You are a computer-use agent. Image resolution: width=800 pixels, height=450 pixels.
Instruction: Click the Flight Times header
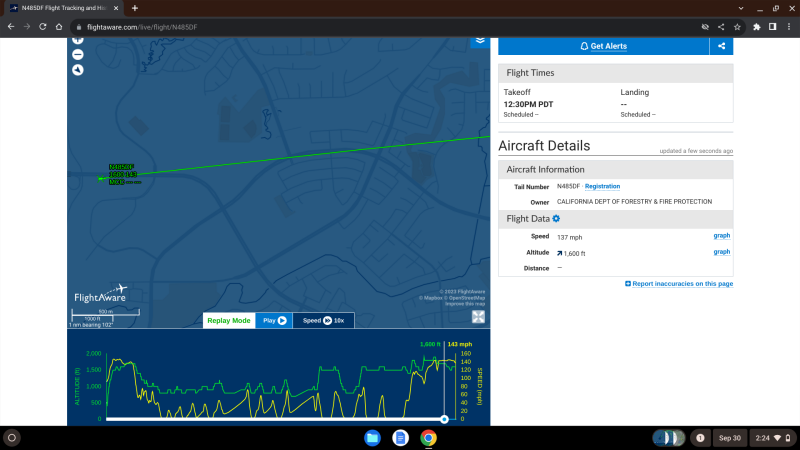pos(616,73)
